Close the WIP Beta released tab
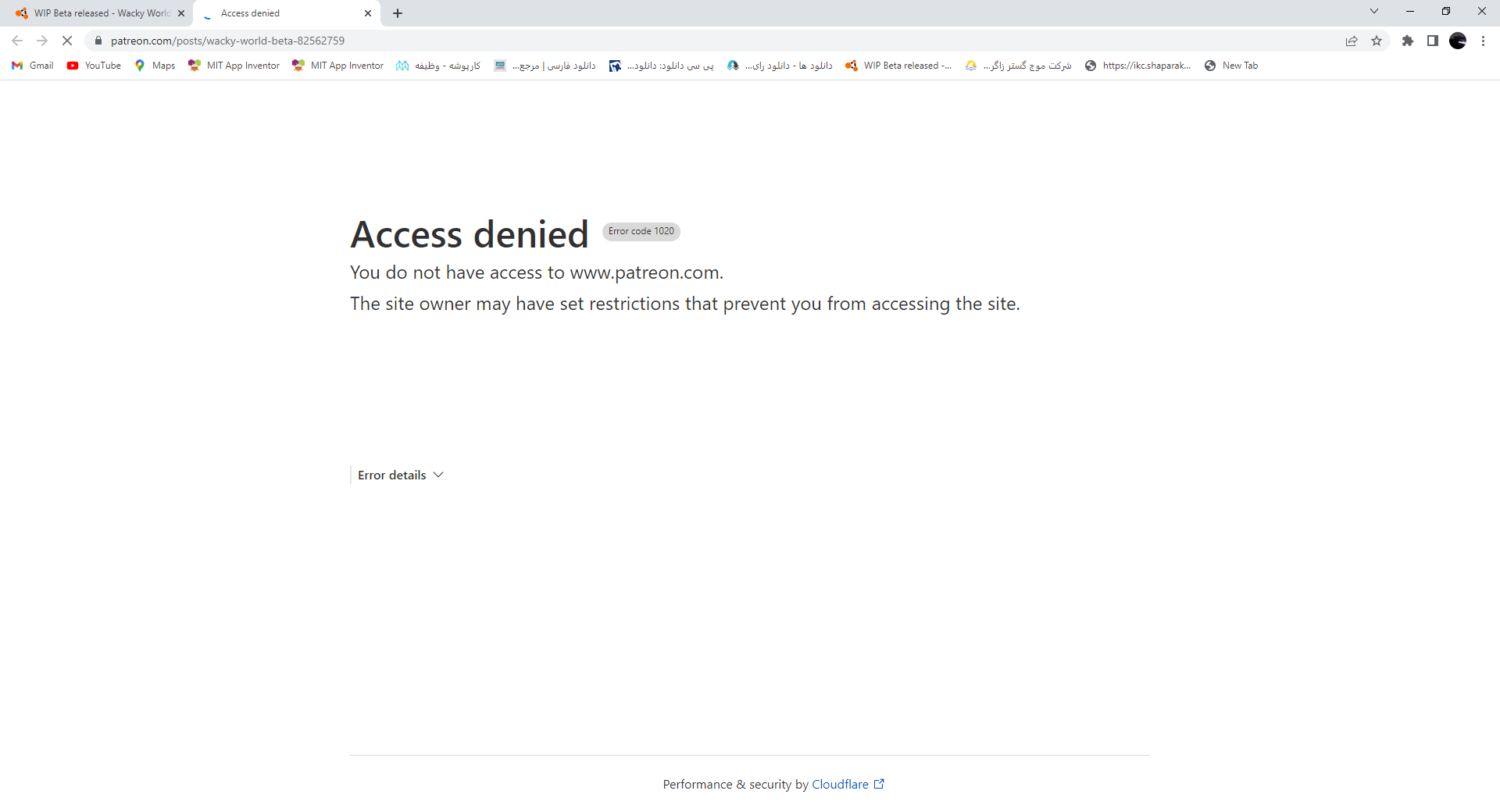 pyautogui.click(x=181, y=13)
